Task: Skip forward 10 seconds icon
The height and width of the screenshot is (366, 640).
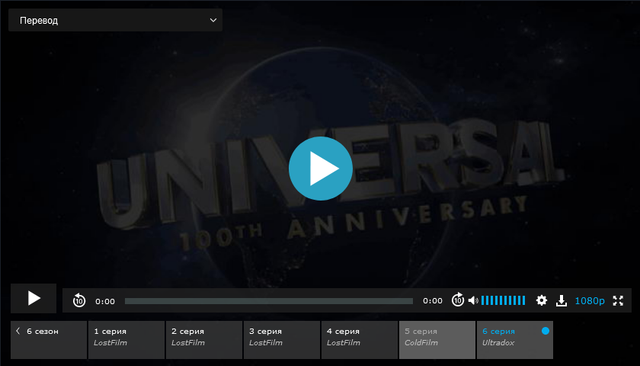Action: [458, 300]
